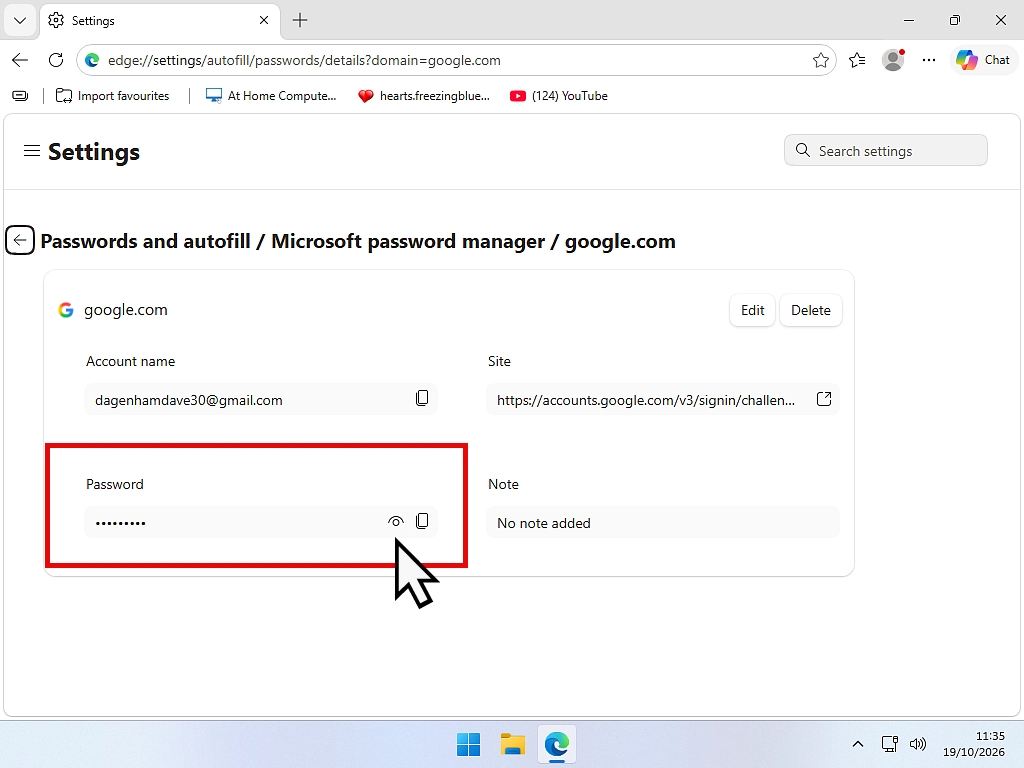Select the Settings tab
This screenshot has height=768, width=1024.
coord(160,20)
